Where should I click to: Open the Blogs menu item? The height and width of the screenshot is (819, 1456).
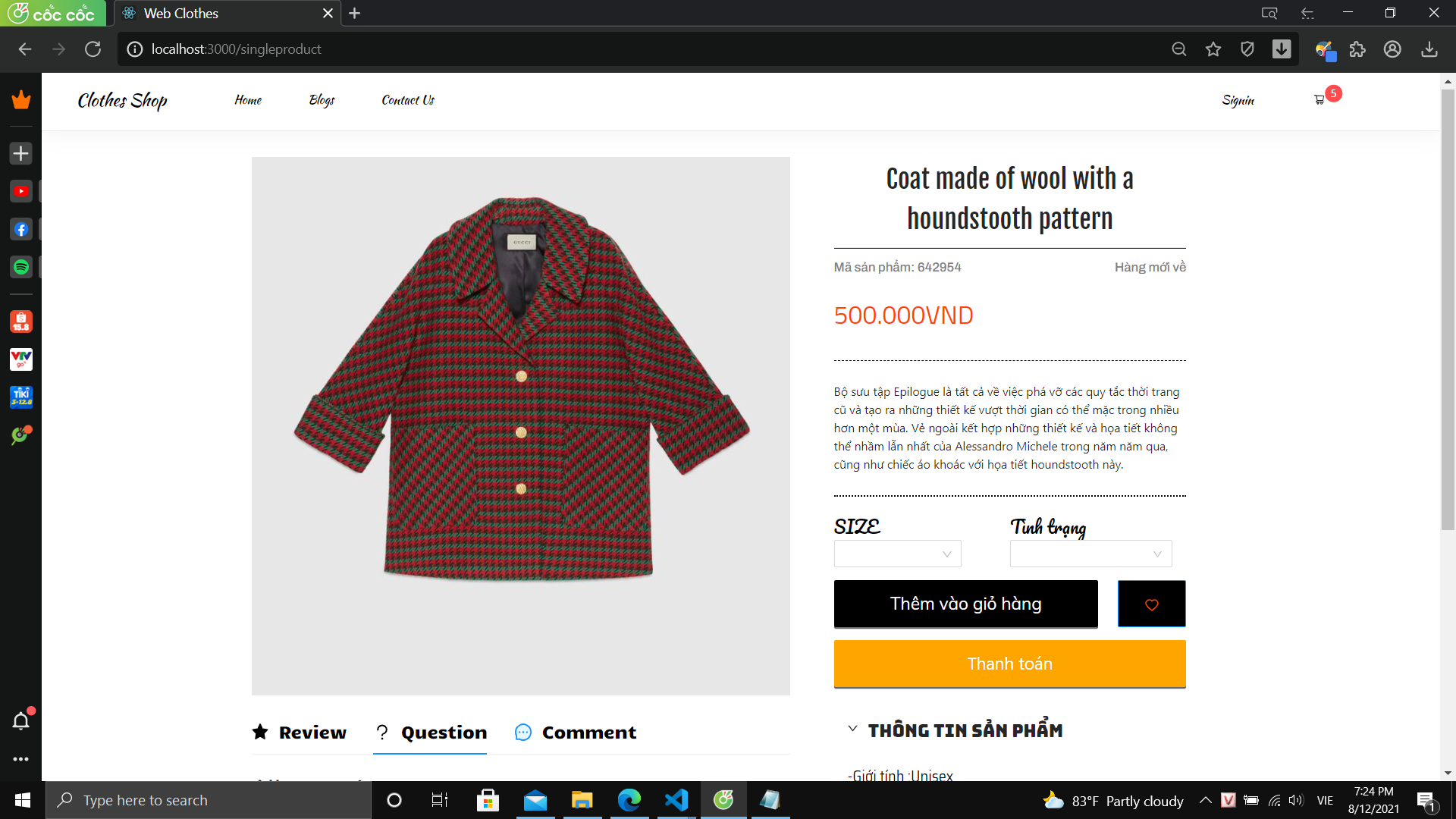322,99
